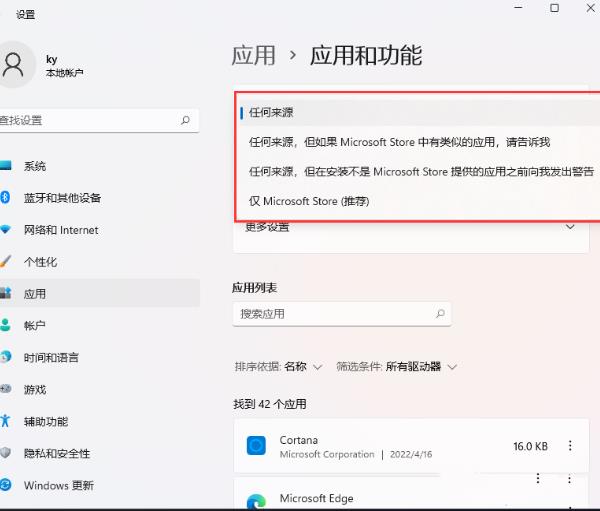Click the Bluetooth icon beside 蓝牙和其他设备

[5, 198]
